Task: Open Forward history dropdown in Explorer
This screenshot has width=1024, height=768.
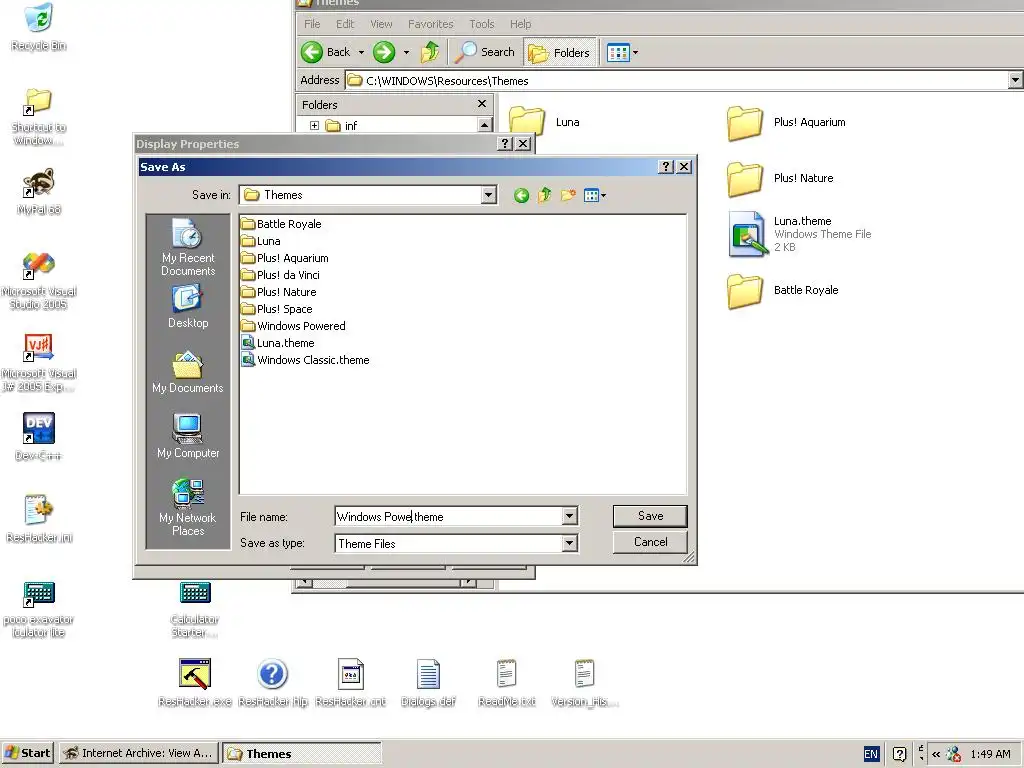Action: (x=406, y=52)
